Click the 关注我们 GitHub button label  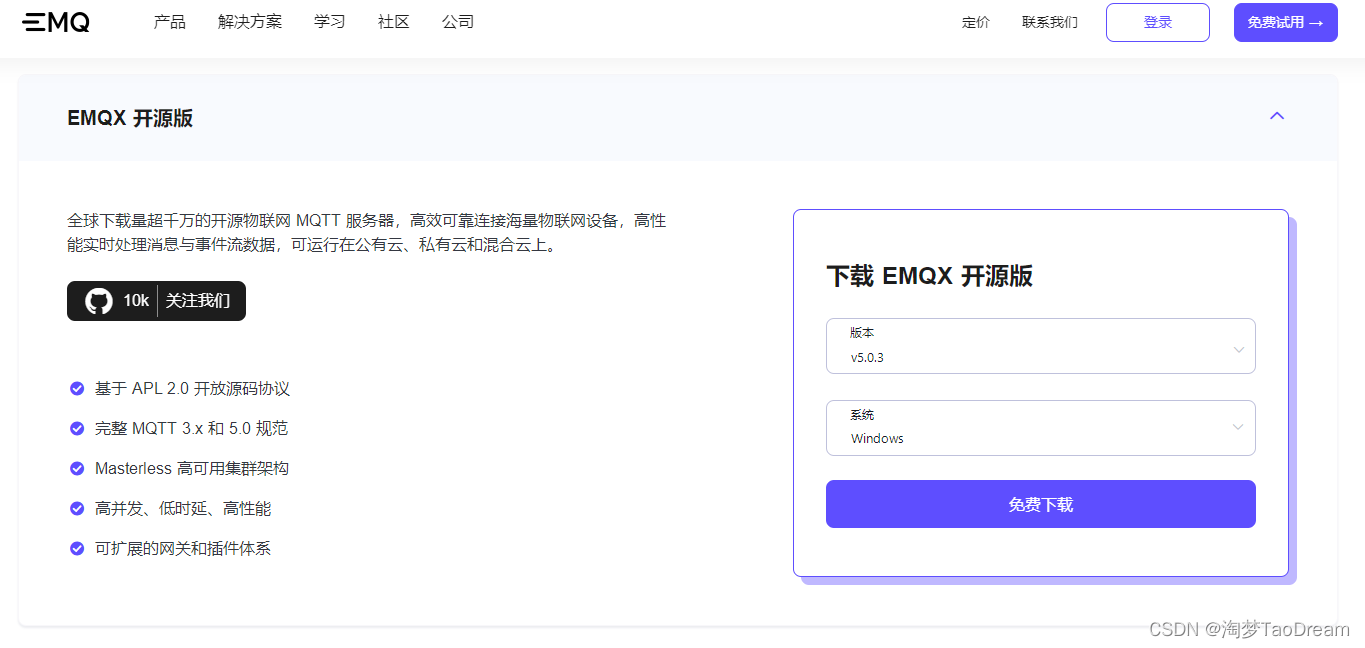tap(198, 301)
